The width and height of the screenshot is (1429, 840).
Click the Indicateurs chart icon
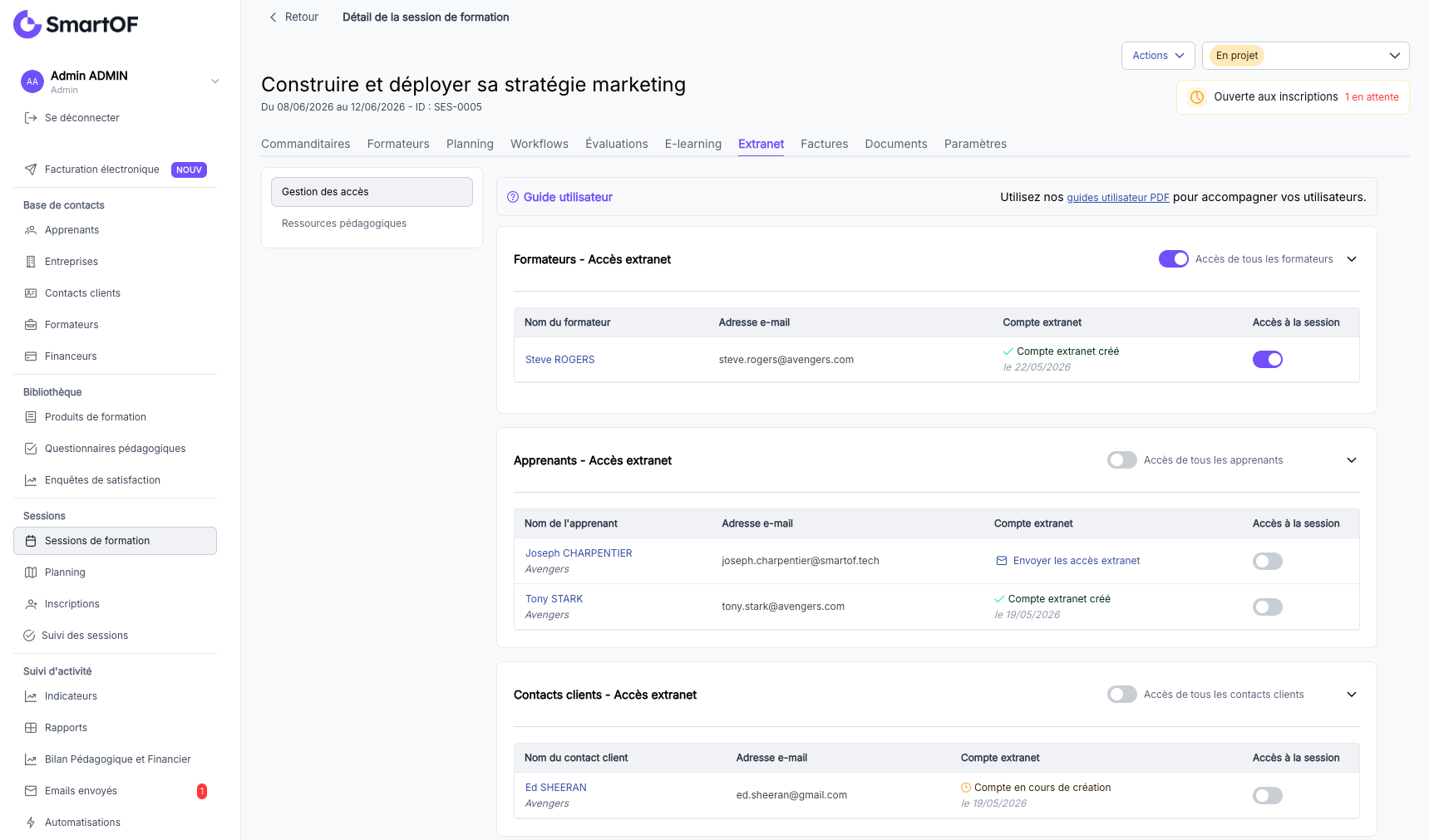point(31,696)
